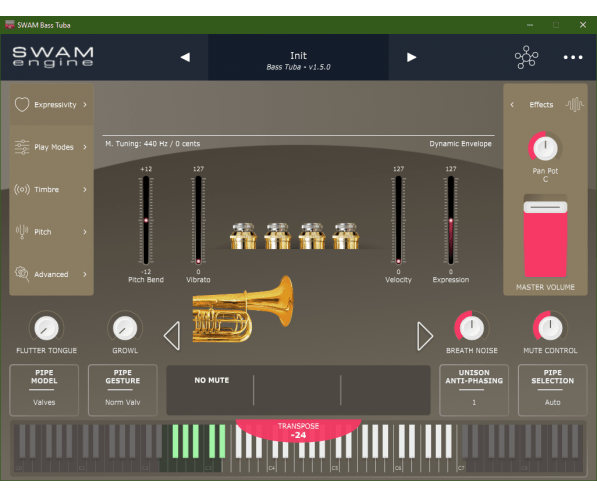
Task: Click the Master Volume fader
Action: (545, 236)
